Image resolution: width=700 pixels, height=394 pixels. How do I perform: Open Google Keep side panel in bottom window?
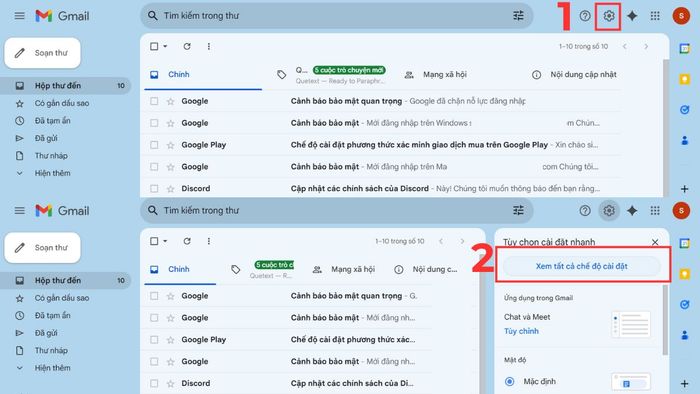point(684,274)
